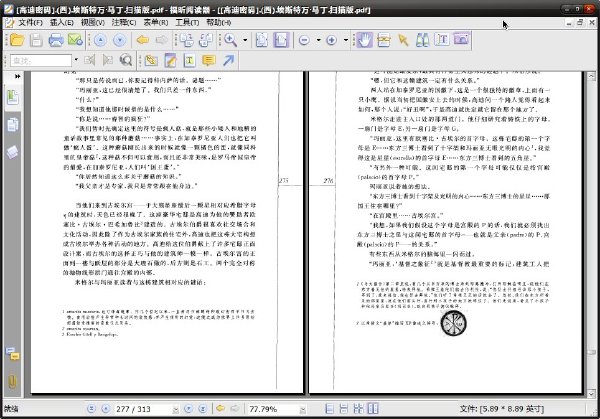Click the search magnifier icon beside Find
The width and height of the screenshot is (600, 419).
(126, 60)
